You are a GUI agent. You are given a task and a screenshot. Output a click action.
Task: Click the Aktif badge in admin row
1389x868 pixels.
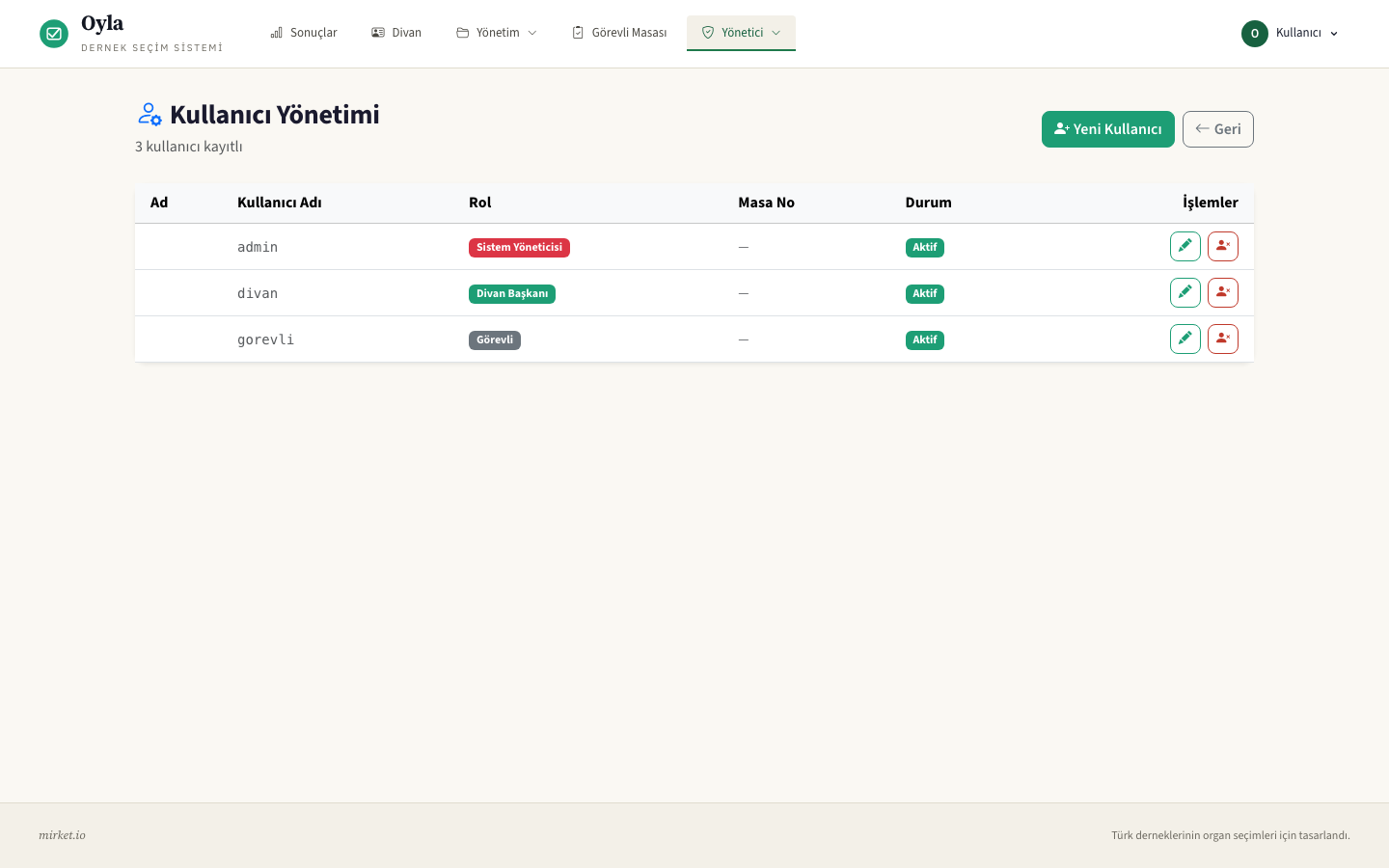pyautogui.click(x=925, y=248)
